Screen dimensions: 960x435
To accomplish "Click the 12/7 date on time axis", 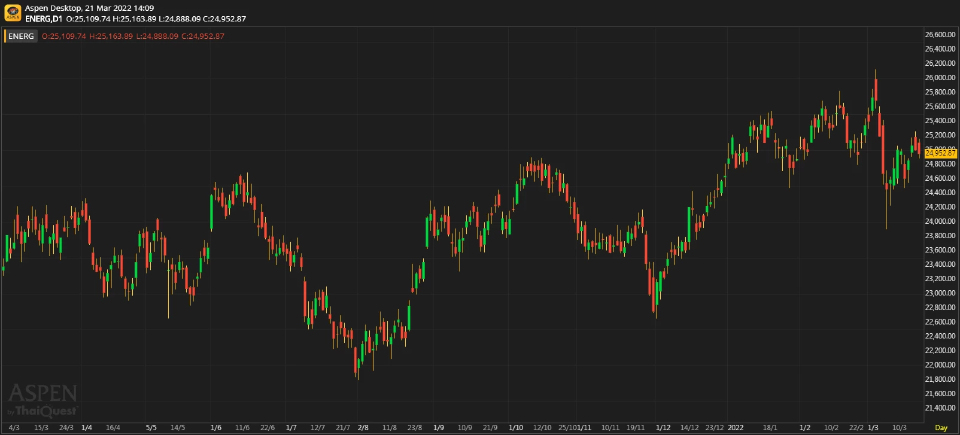I will 318,427.
